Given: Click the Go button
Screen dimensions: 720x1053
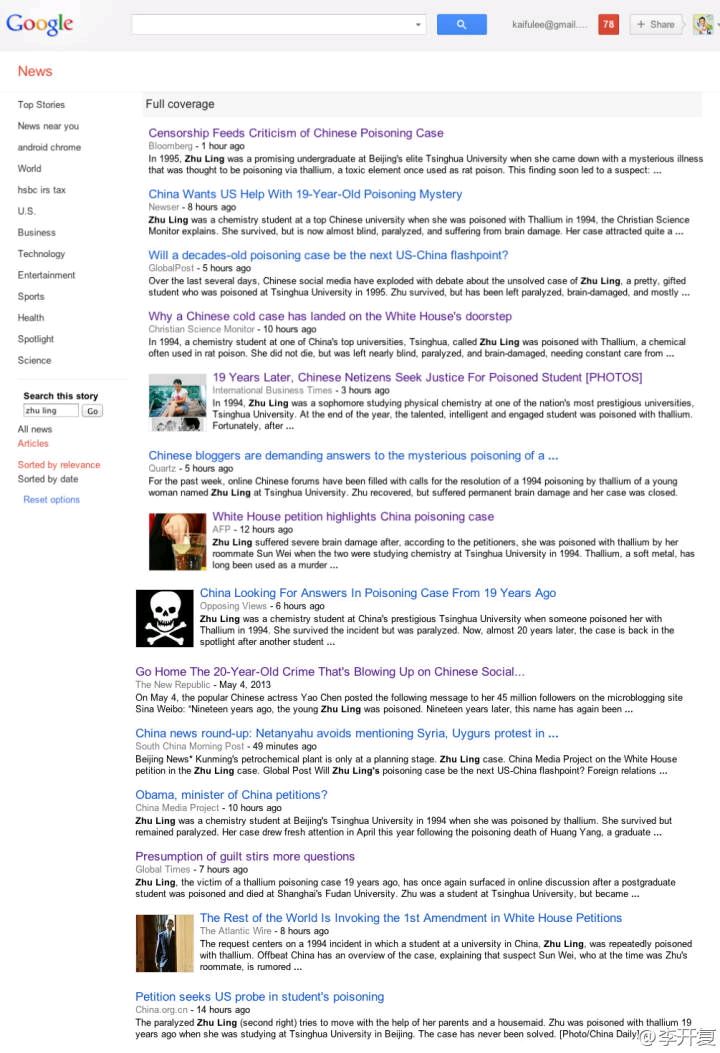Looking at the screenshot, I should pos(93,411).
